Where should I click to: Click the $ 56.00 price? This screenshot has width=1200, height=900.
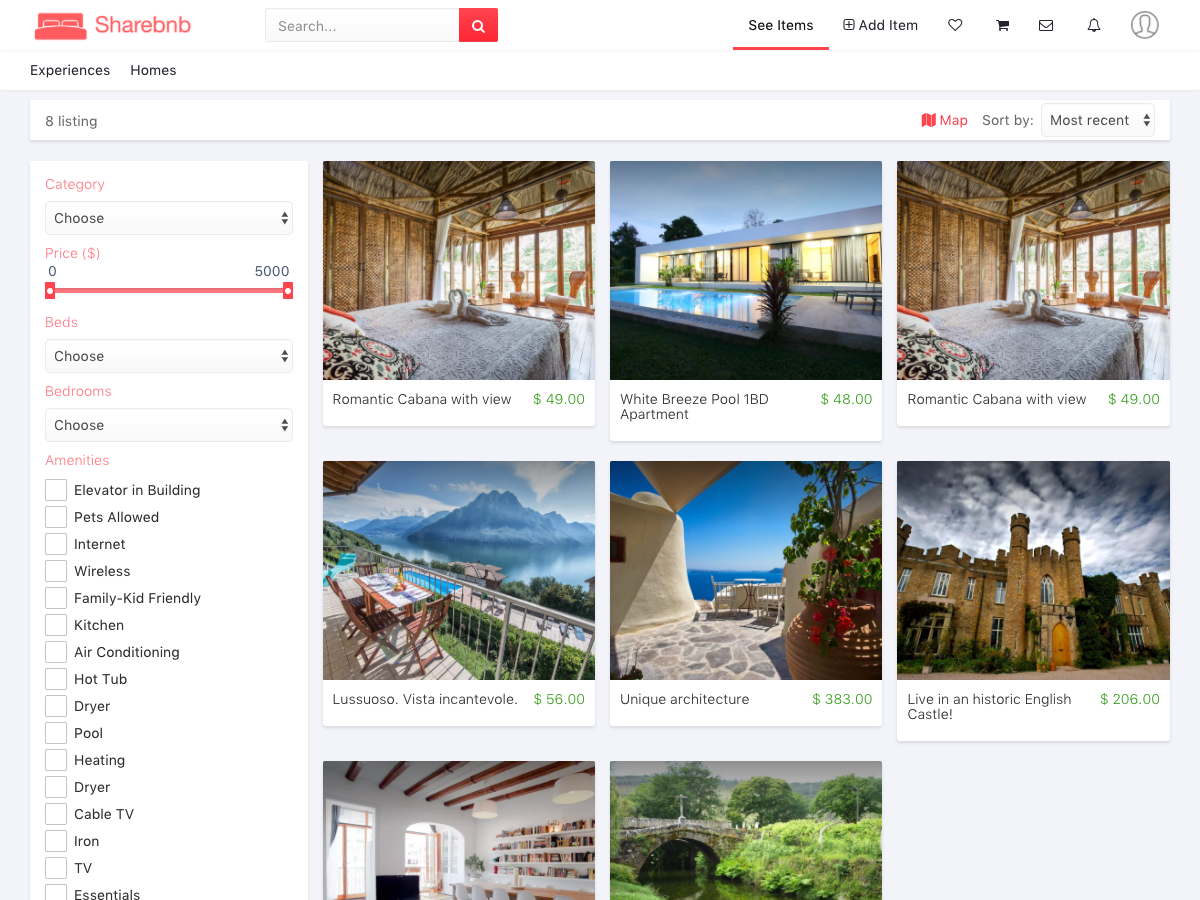click(x=559, y=699)
